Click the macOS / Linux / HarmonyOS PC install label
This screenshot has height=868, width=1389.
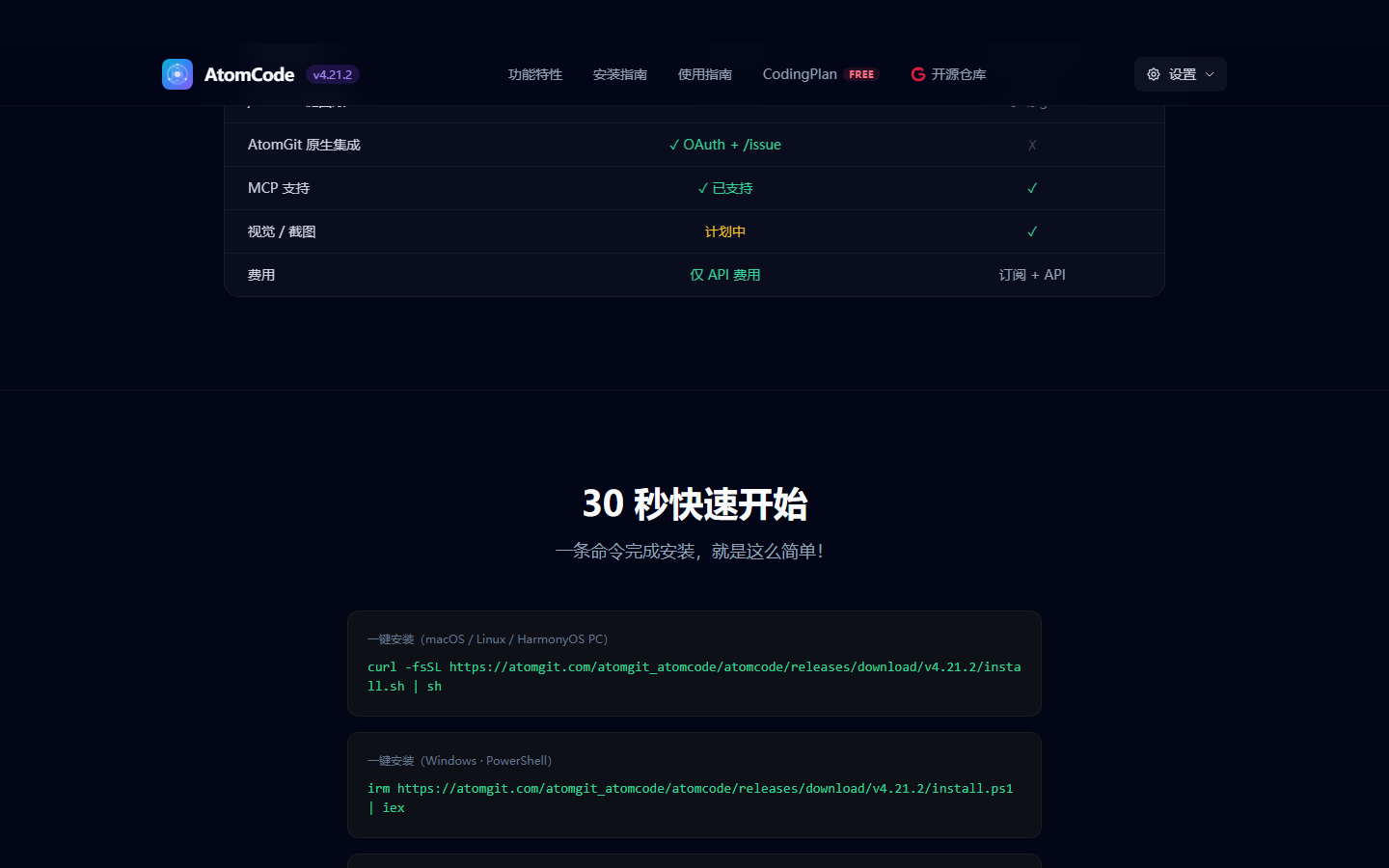(x=487, y=639)
